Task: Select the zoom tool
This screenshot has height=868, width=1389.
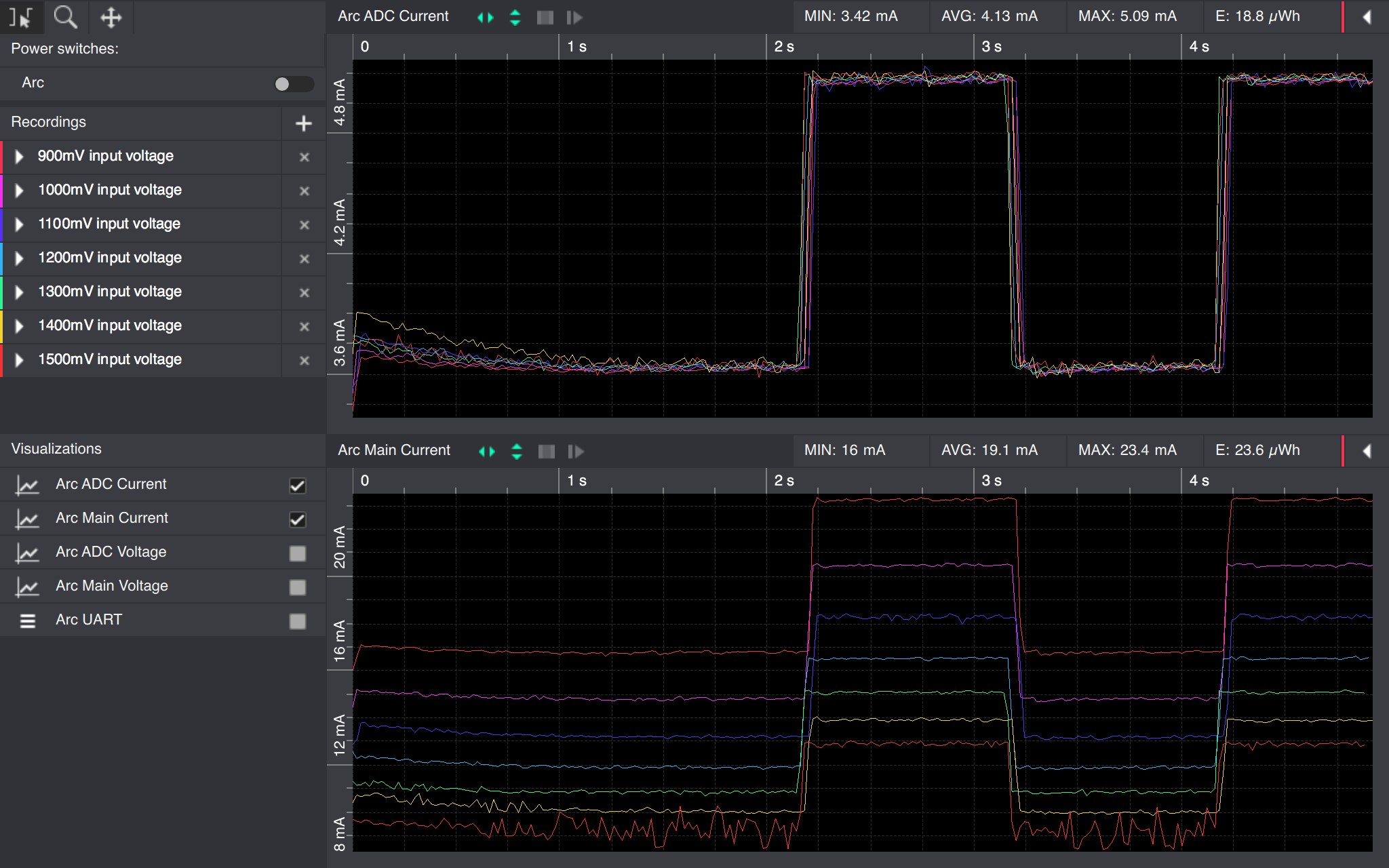Action: click(x=66, y=18)
